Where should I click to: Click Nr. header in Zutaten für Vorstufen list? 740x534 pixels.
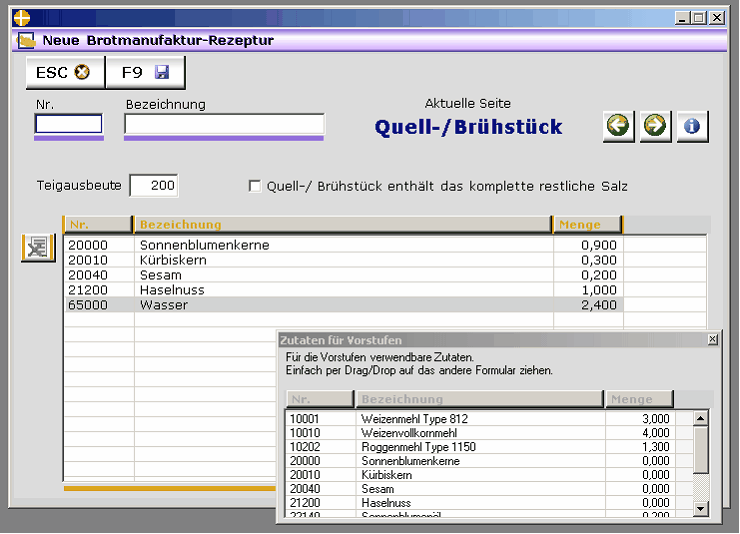coord(320,399)
